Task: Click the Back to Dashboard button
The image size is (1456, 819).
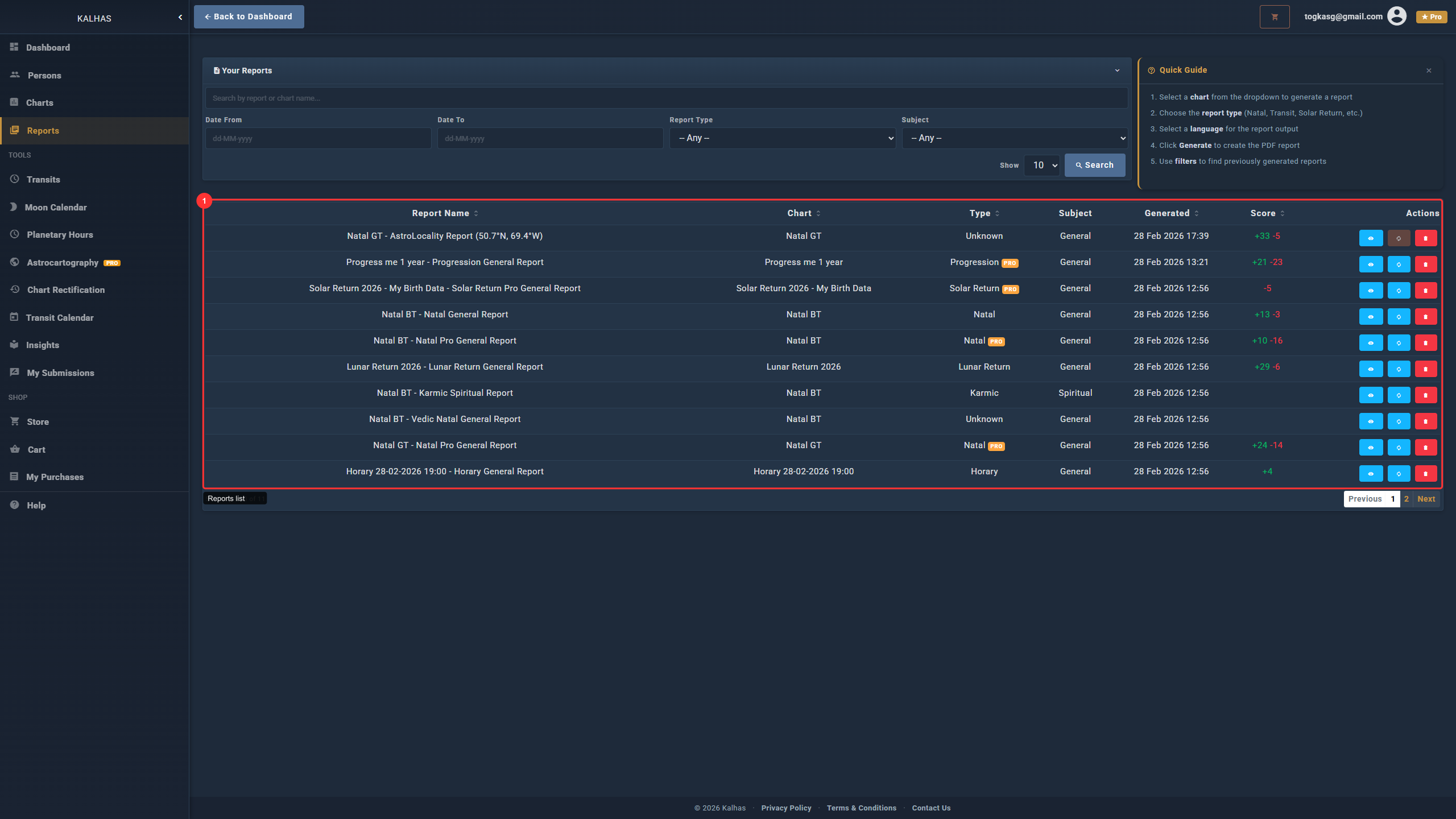Action: pos(249,16)
